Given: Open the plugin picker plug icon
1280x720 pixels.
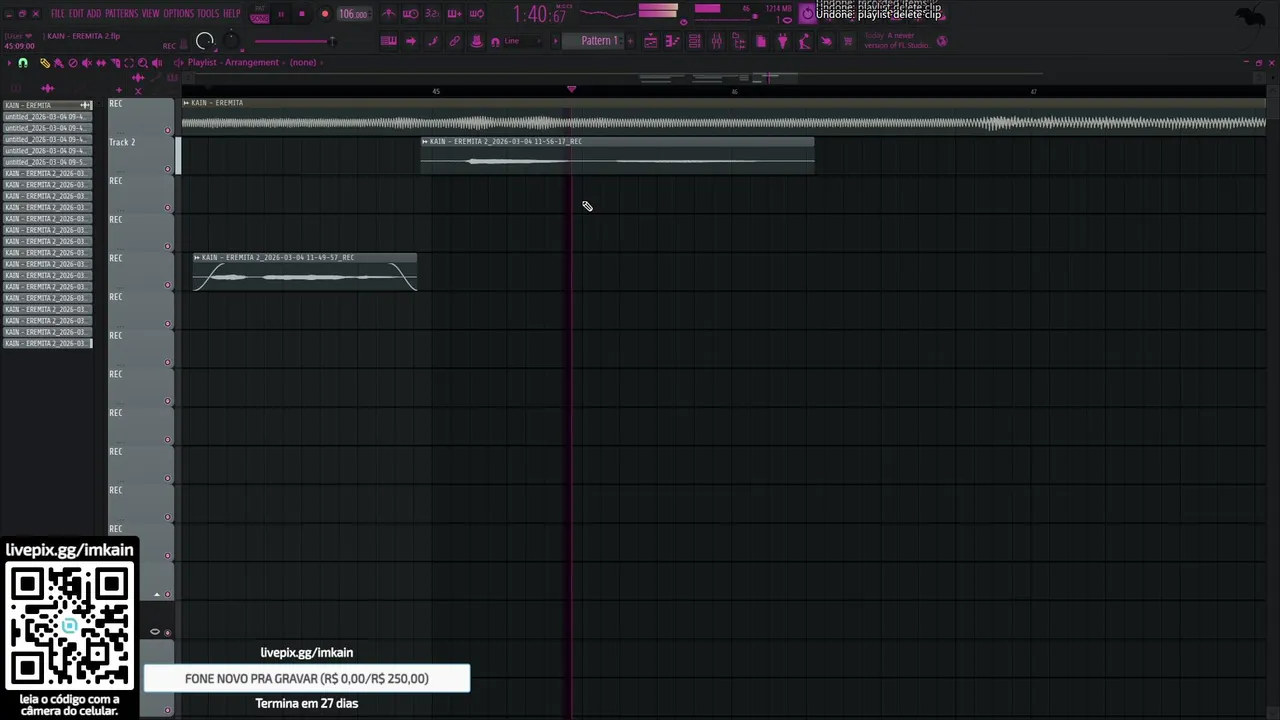Looking at the screenshot, I should tap(783, 41).
